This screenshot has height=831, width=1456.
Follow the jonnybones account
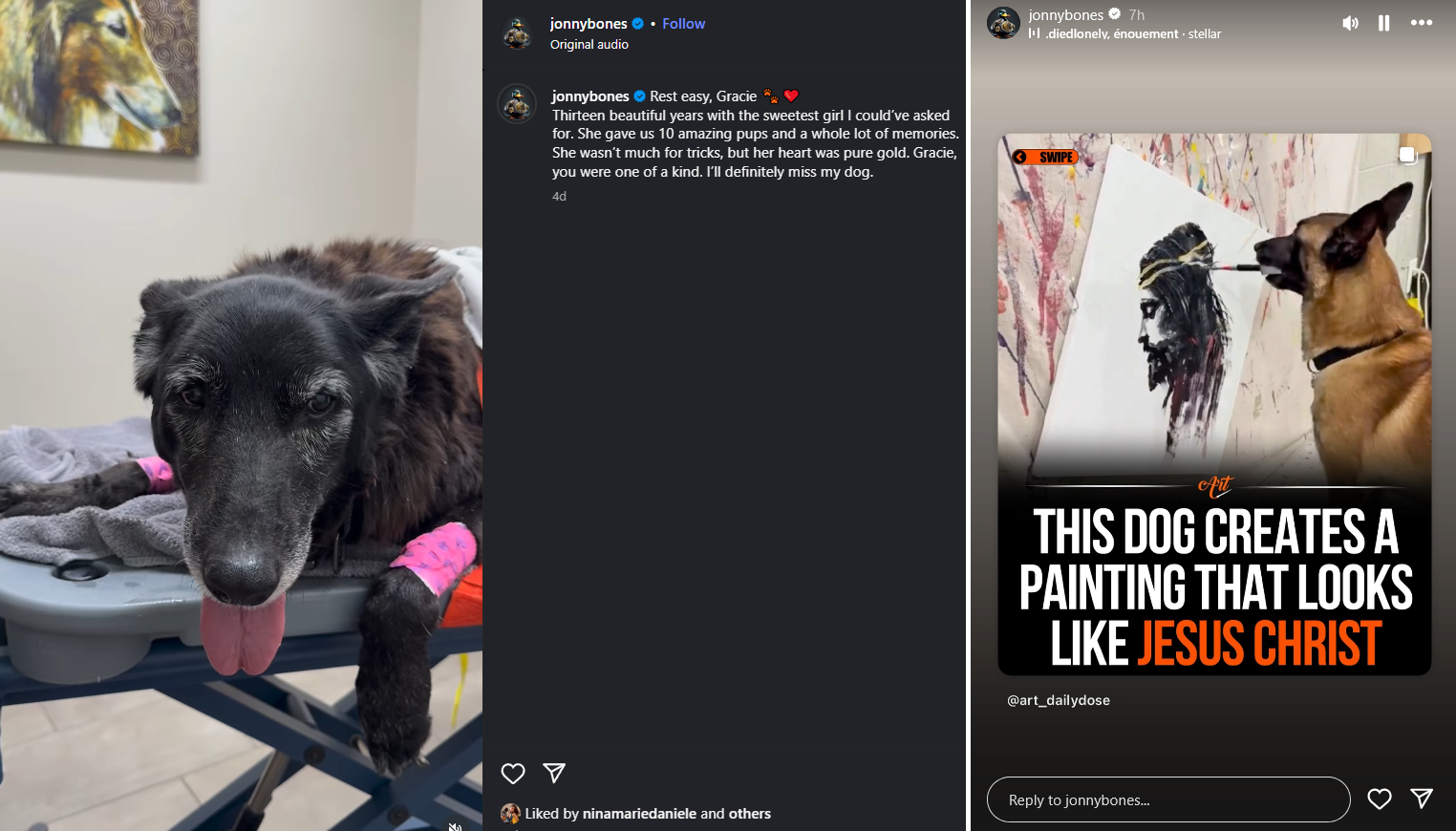point(683,24)
